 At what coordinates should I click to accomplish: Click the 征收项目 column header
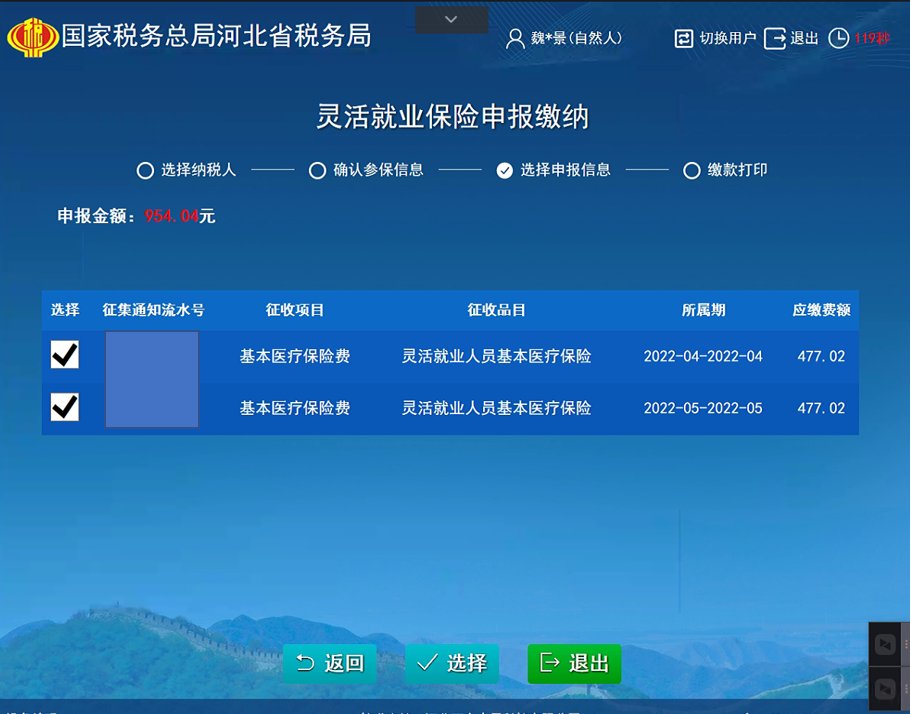(295, 310)
